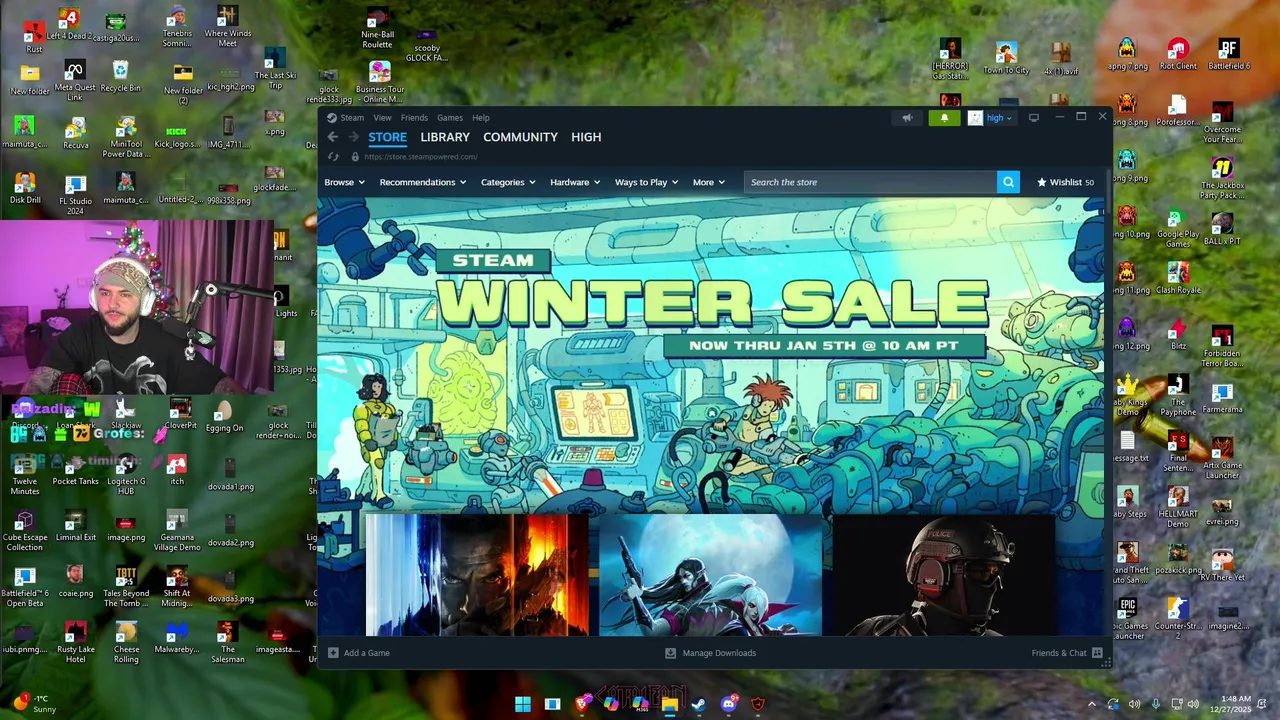This screenshot has height=720, width=1280.
Task: Open the Friends & Chat icon
Action: pos(1097,653)
